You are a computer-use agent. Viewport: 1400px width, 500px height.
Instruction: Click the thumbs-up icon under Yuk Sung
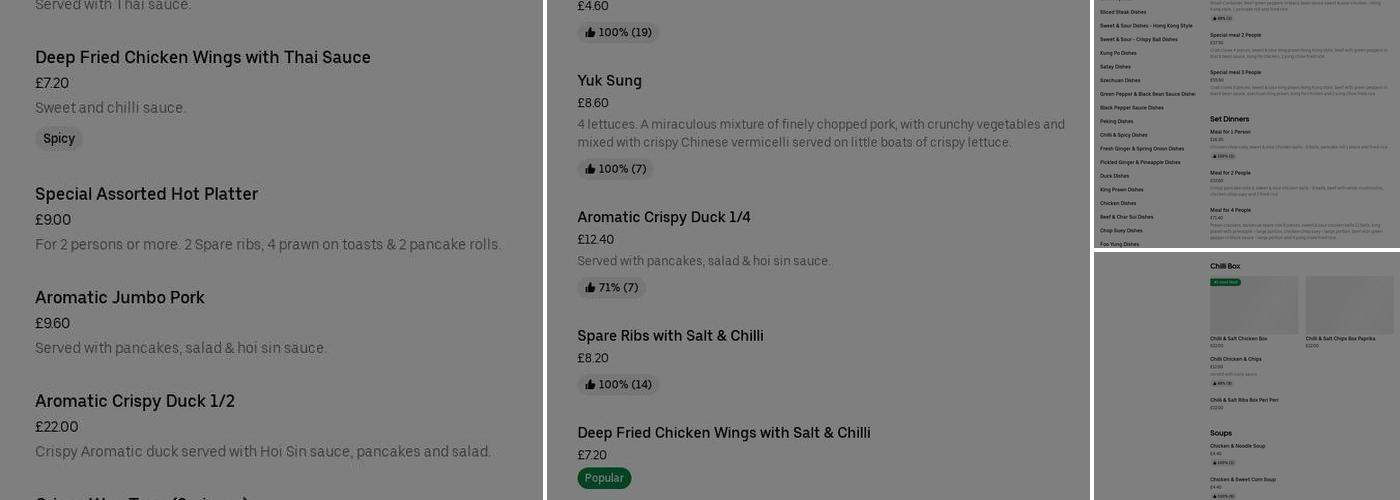pyautogui.click(x=590, y=169)
